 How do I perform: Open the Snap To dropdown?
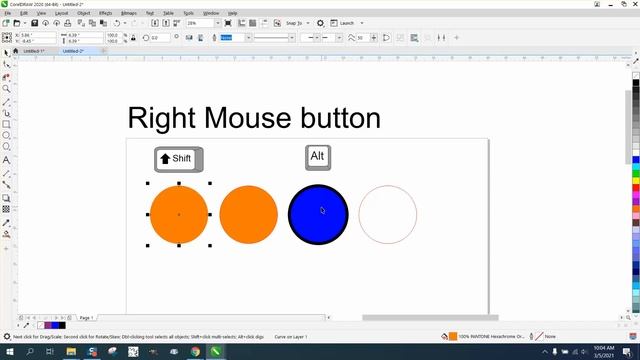(x=308, y=23)
